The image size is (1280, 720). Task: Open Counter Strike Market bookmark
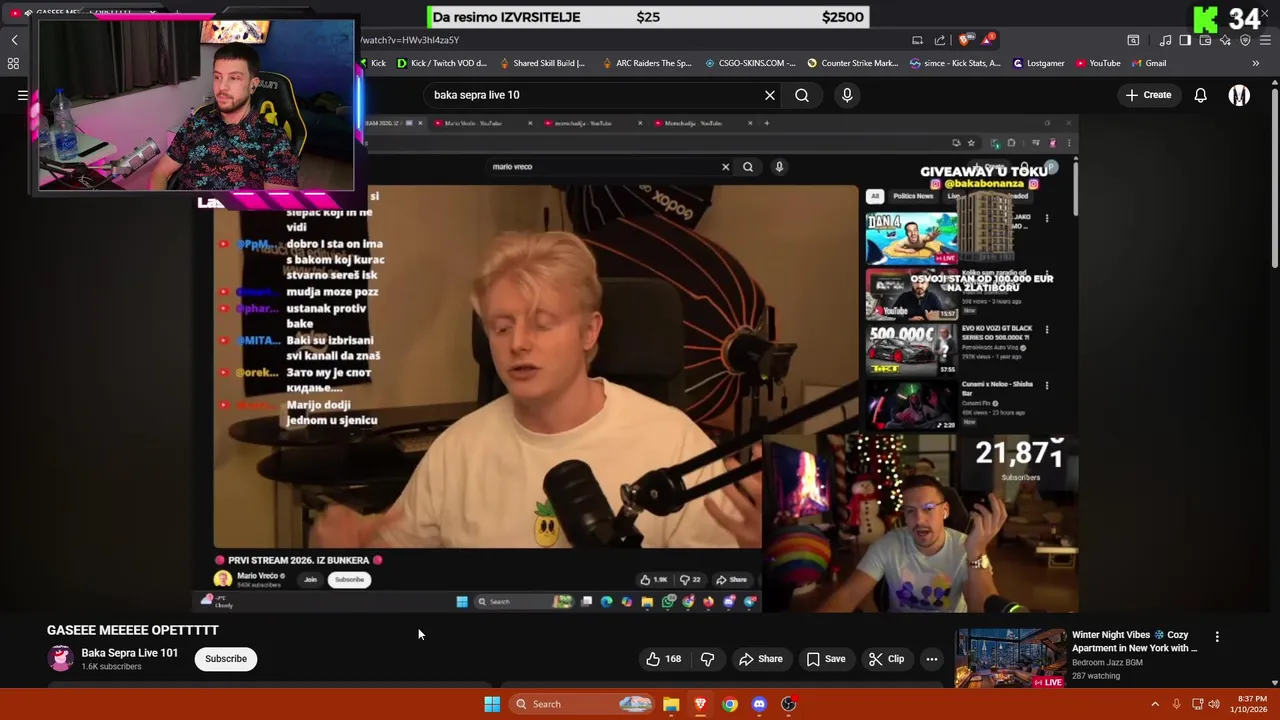coord(852,63)
